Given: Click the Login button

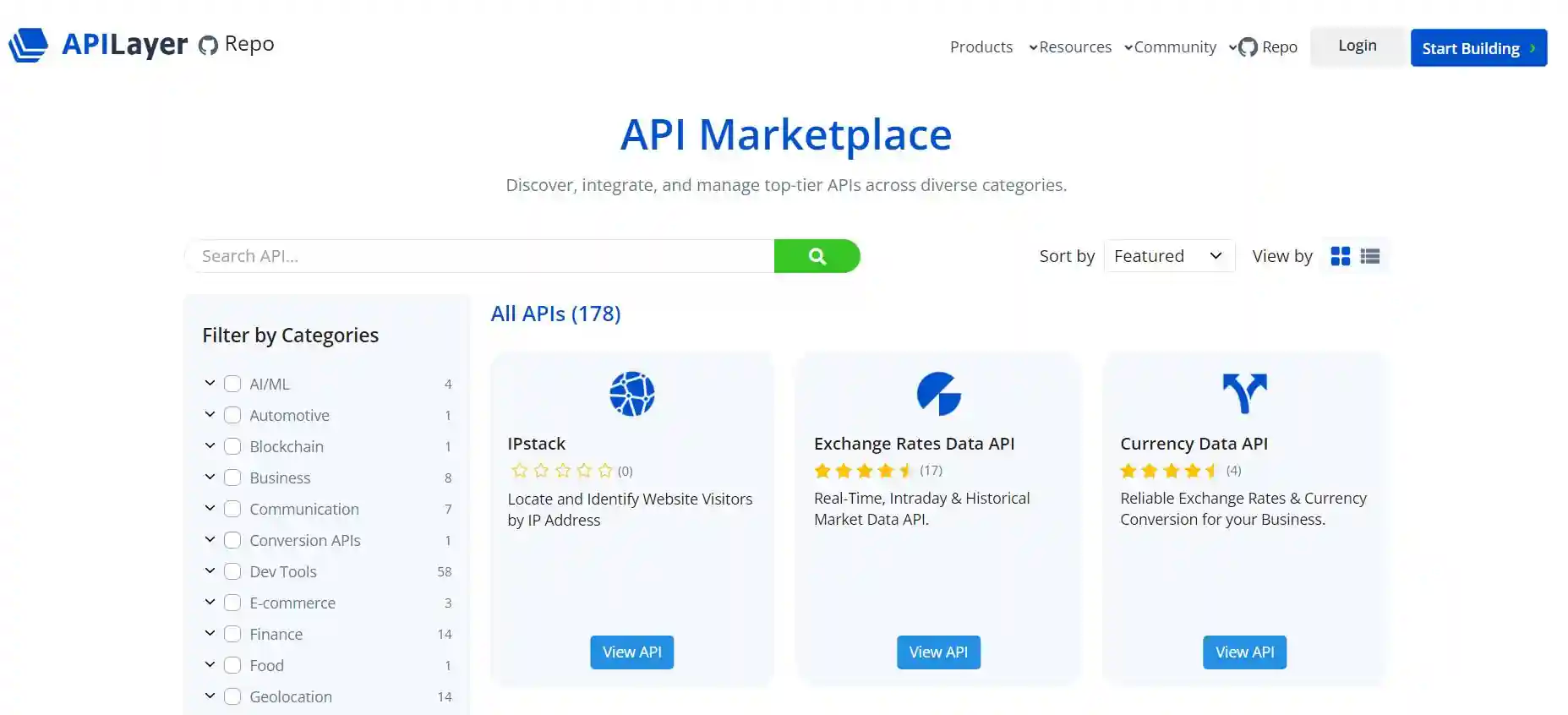Looking at the screenshot, I should click(x=1357, y=46).
